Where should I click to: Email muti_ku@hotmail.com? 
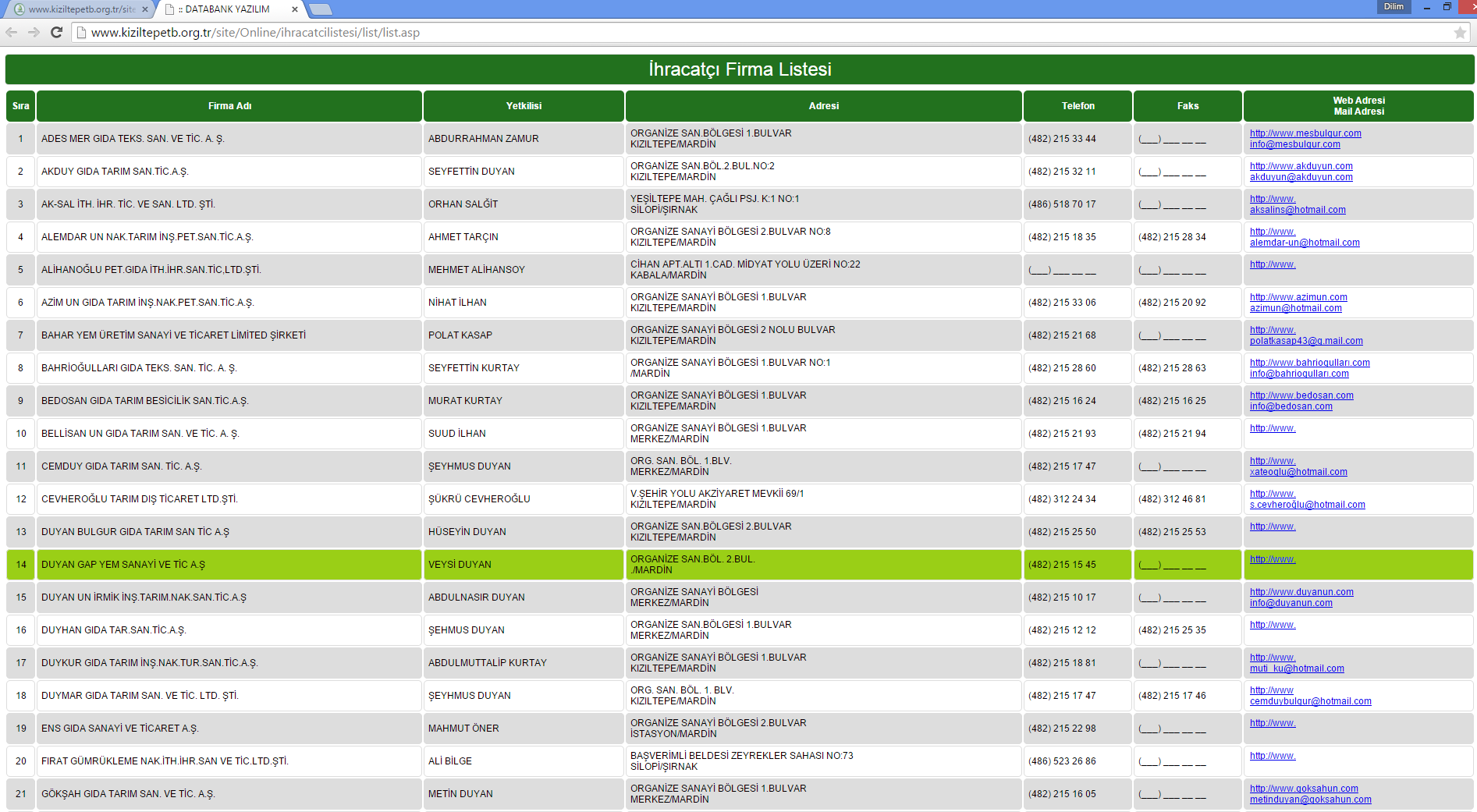click(1297, 668)
